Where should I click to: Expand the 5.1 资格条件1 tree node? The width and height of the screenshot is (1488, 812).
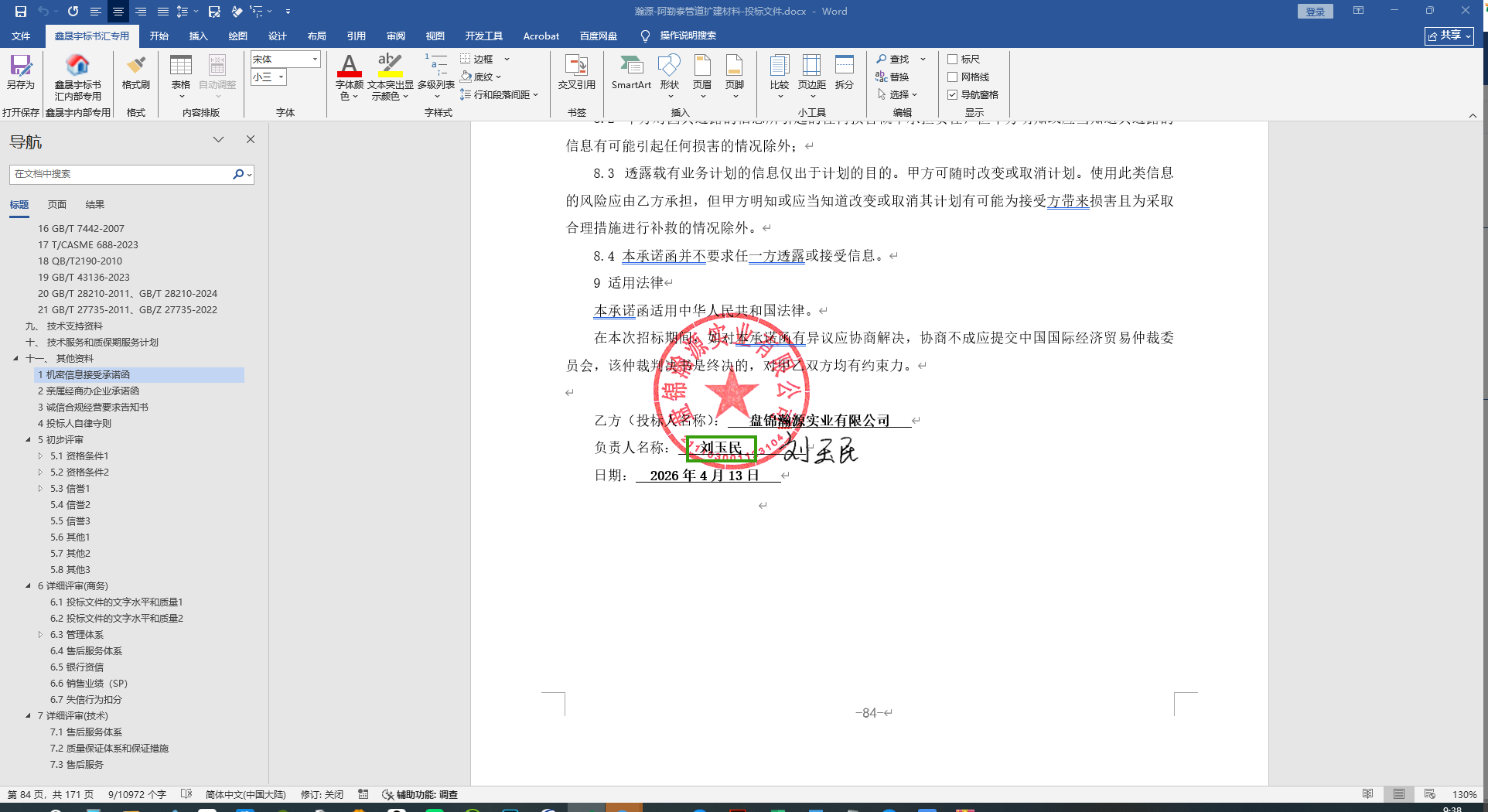coord(40,455)
